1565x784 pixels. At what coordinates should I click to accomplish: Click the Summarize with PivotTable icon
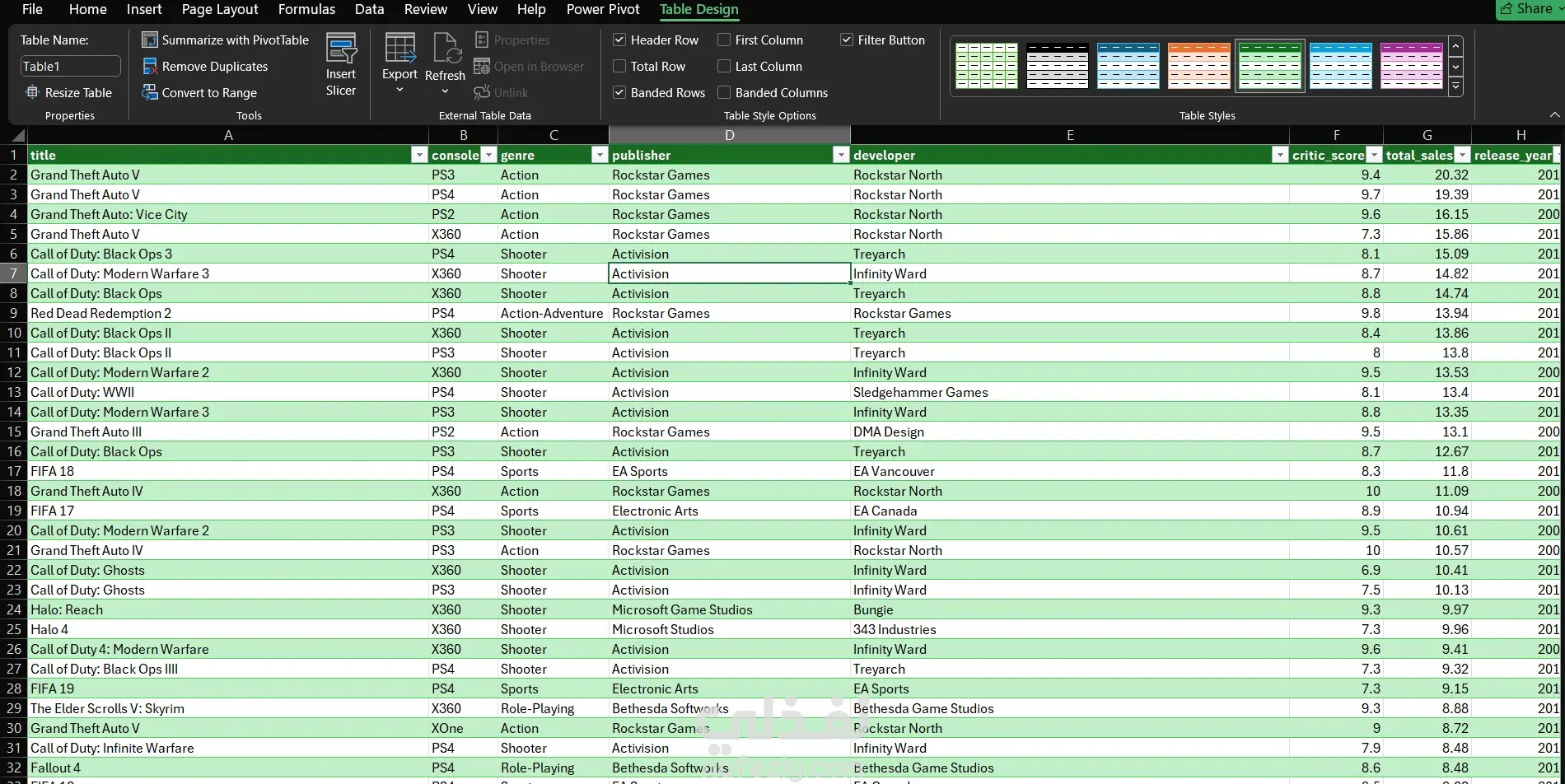click(x=150, y=40)
